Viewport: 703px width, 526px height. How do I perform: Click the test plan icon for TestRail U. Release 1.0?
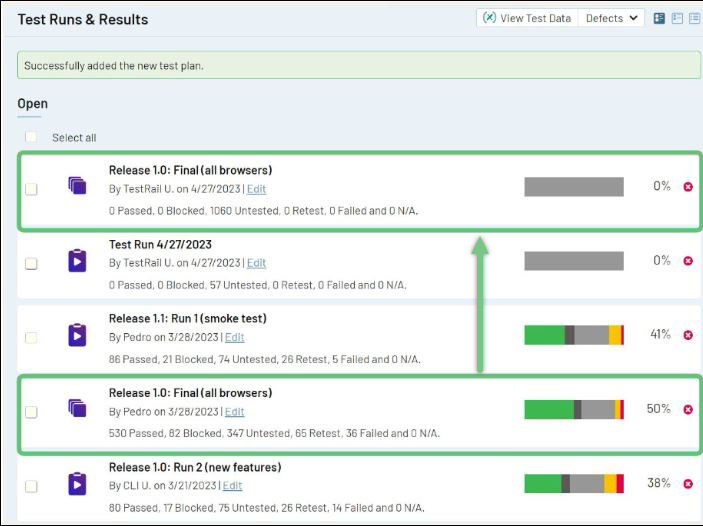click(78, 186)
